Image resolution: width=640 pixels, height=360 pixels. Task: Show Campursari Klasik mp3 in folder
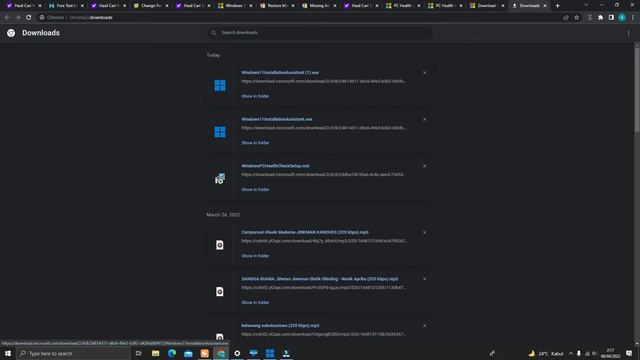point(255,256)
